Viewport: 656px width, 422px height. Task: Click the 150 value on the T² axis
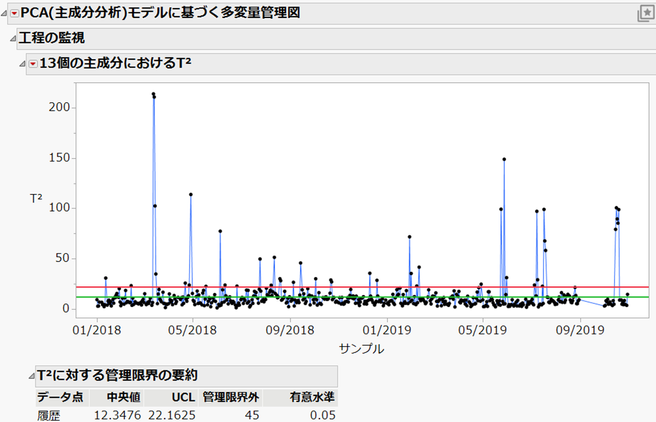[59, 158]
